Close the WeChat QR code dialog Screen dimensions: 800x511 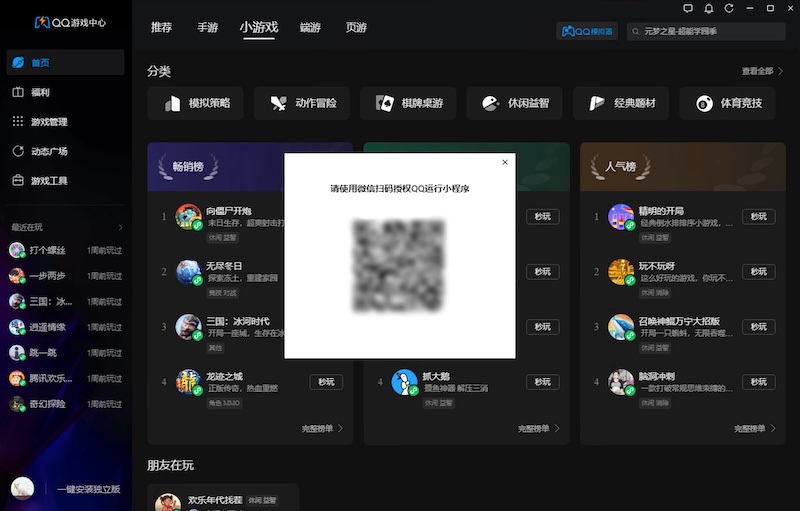(x=505, y=162)
